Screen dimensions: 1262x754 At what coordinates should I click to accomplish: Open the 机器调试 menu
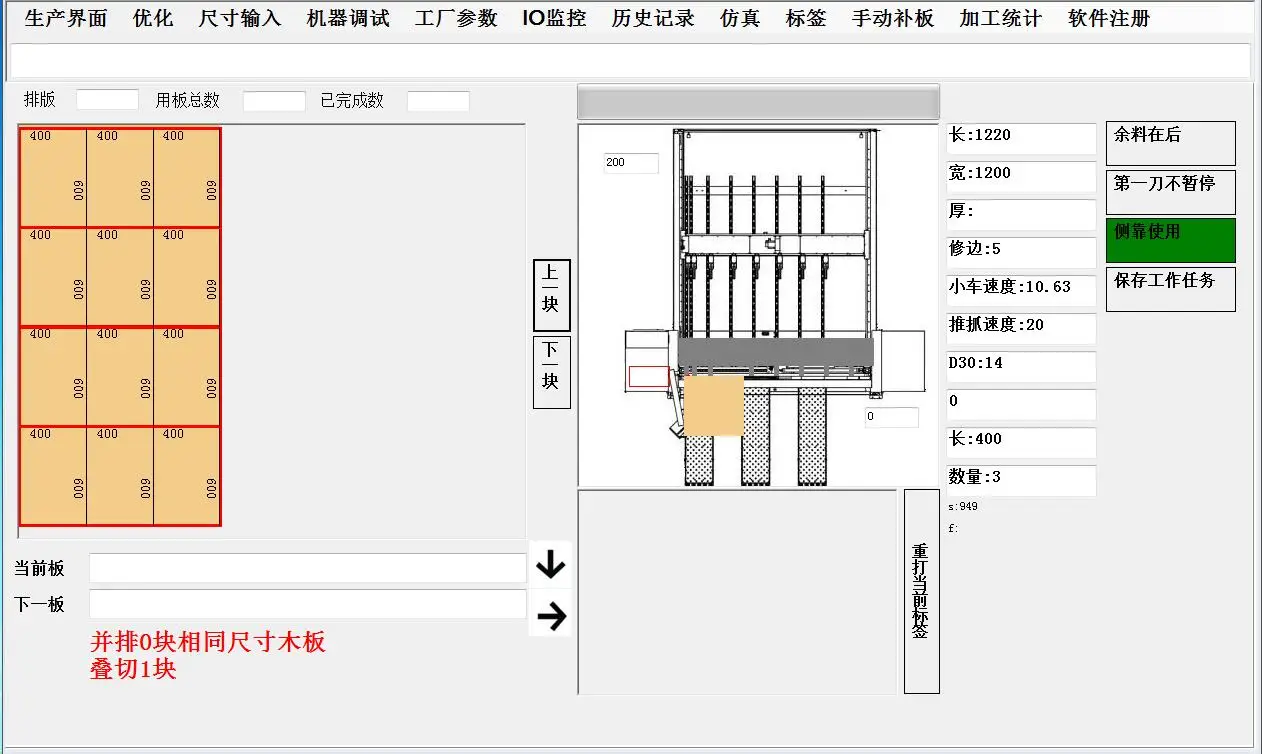(348, 18)
